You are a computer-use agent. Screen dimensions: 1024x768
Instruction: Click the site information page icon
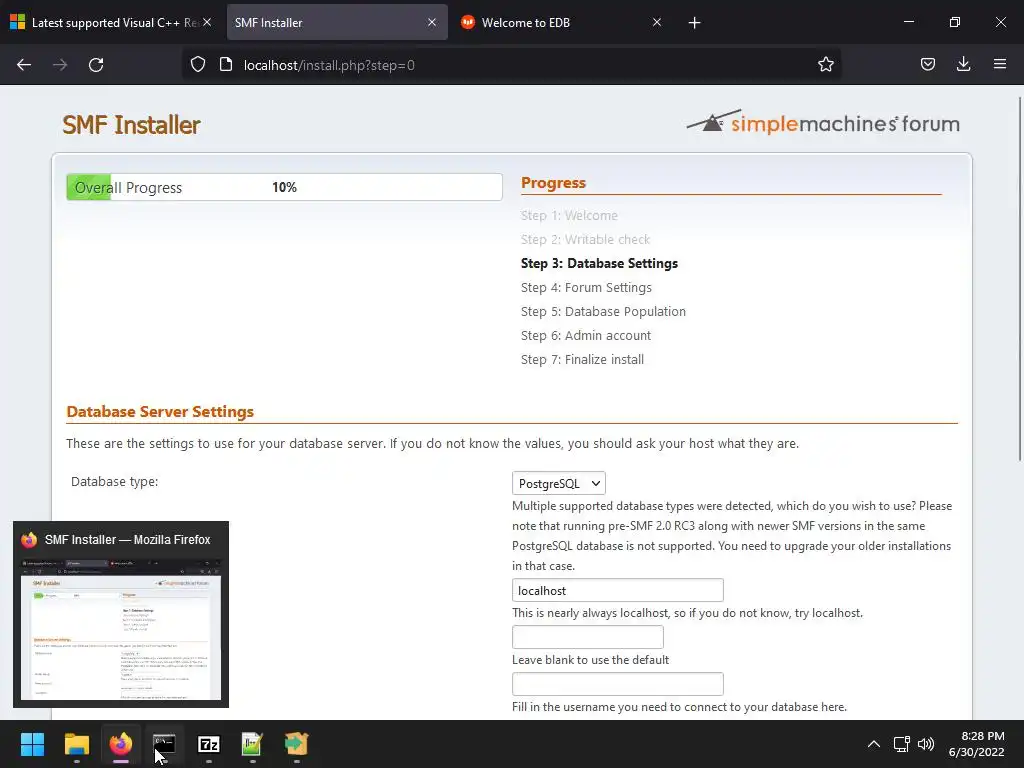[x=226, y=65]
